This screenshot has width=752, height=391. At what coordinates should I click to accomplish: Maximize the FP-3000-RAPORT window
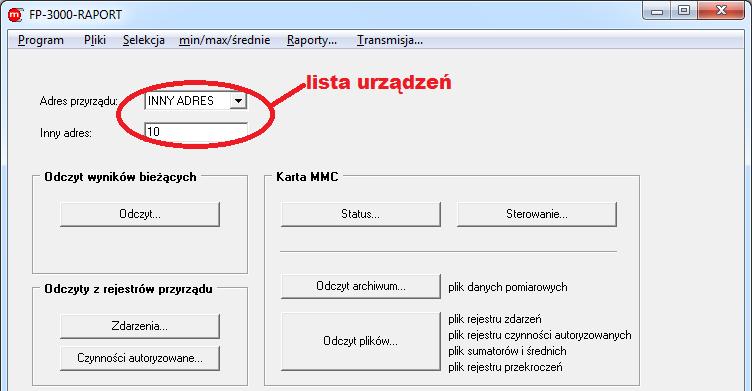tap(684, 11)
